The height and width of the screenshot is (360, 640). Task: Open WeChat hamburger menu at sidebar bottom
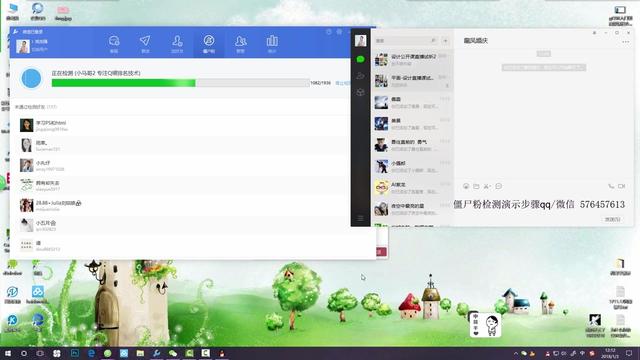click(360, 218)
